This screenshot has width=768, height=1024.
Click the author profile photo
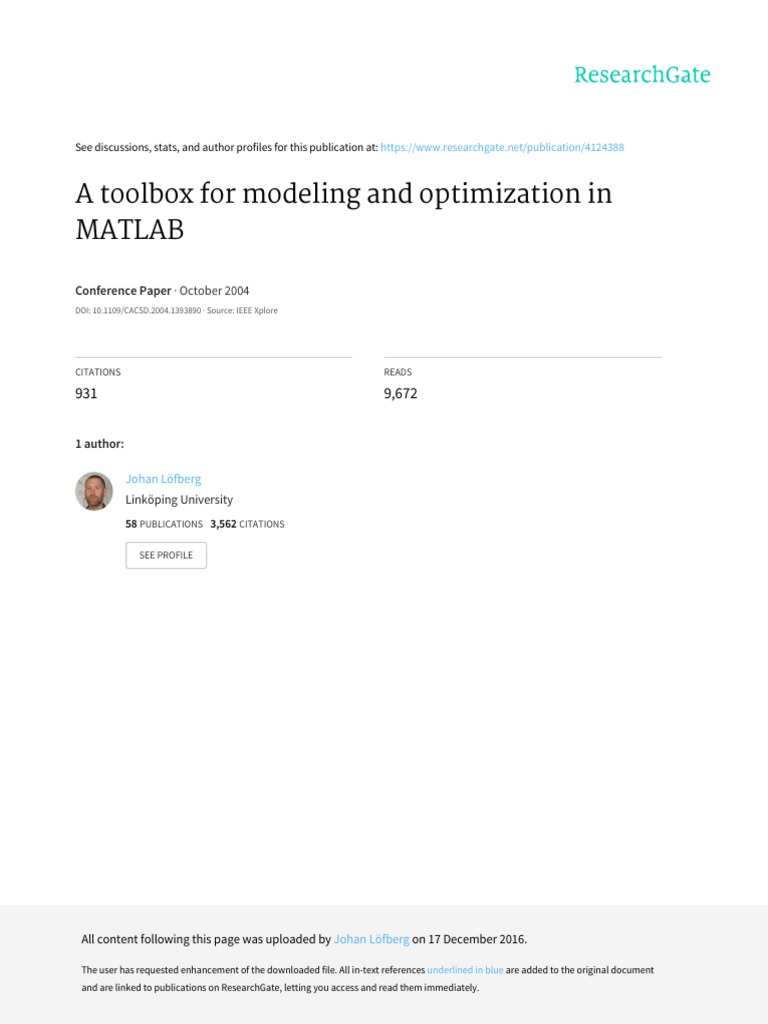click(x=94, y=491)
